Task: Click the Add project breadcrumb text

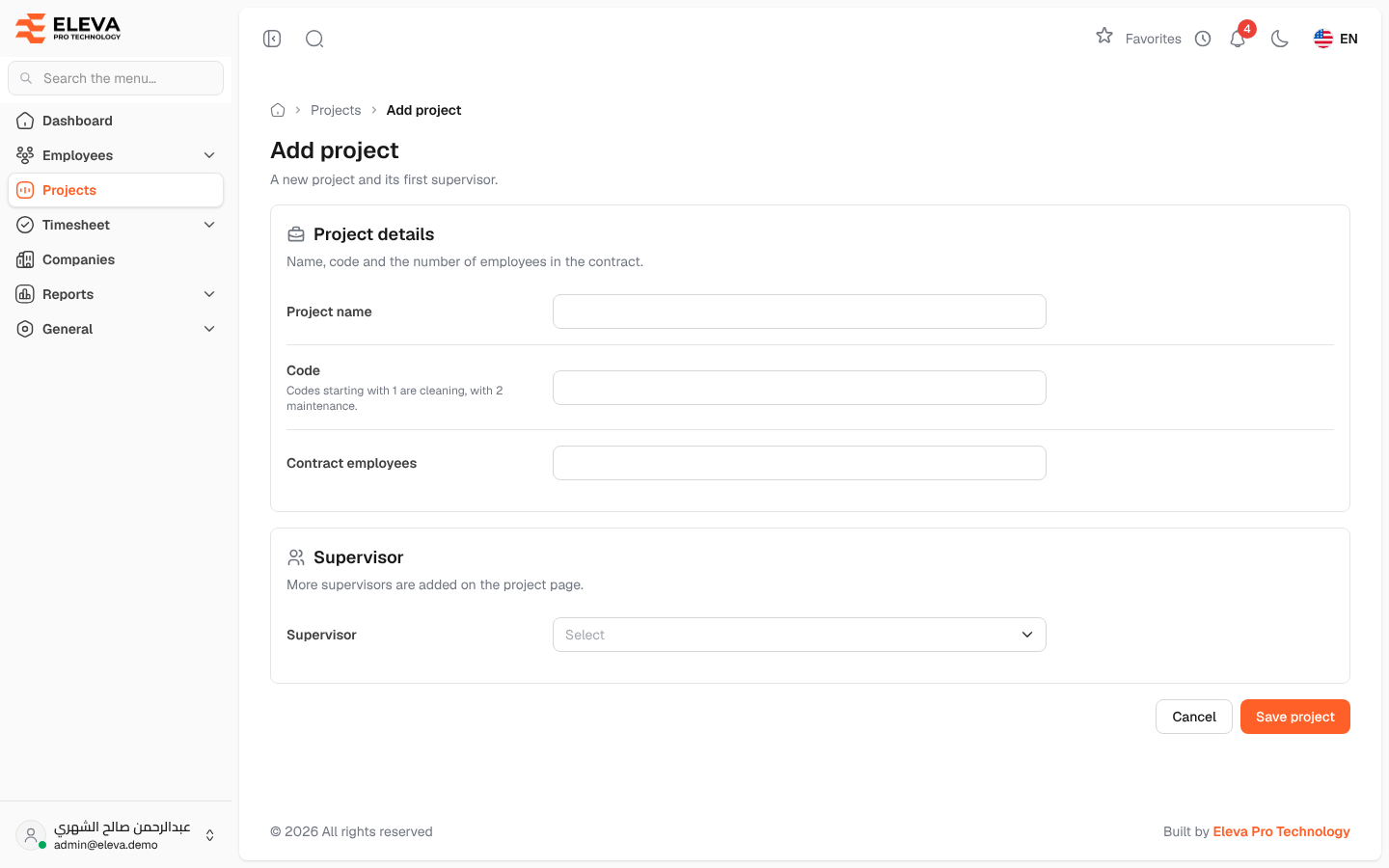Action: (423, 110)
